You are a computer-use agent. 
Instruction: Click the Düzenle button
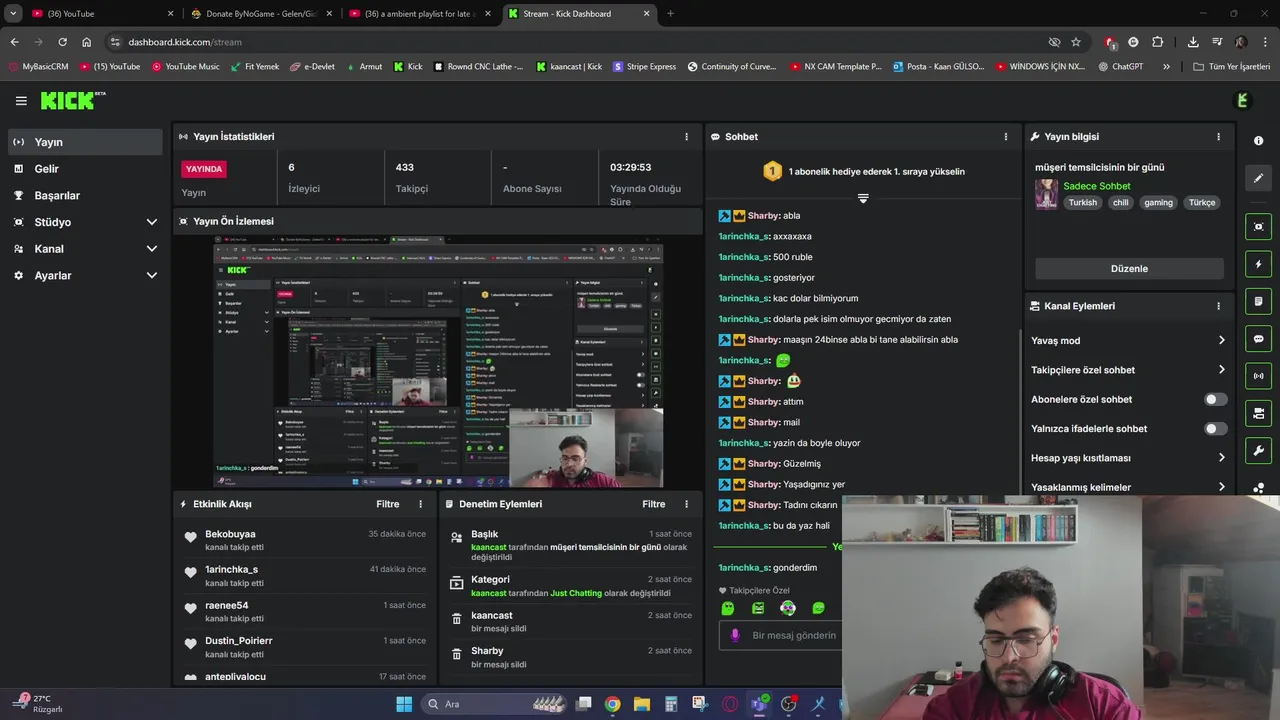(x=1129, y=269)
